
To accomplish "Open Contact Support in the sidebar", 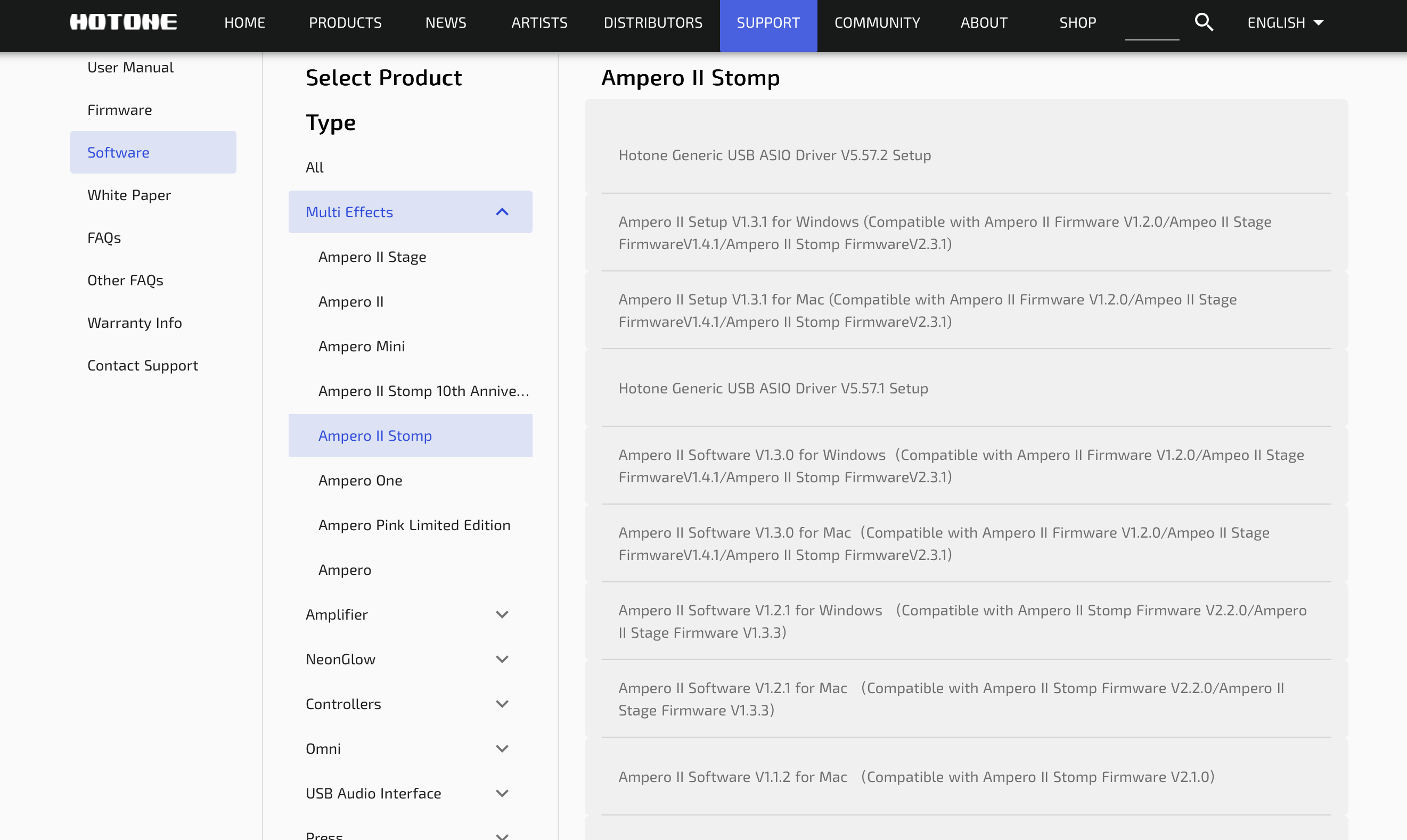I will tap(143, 366).
